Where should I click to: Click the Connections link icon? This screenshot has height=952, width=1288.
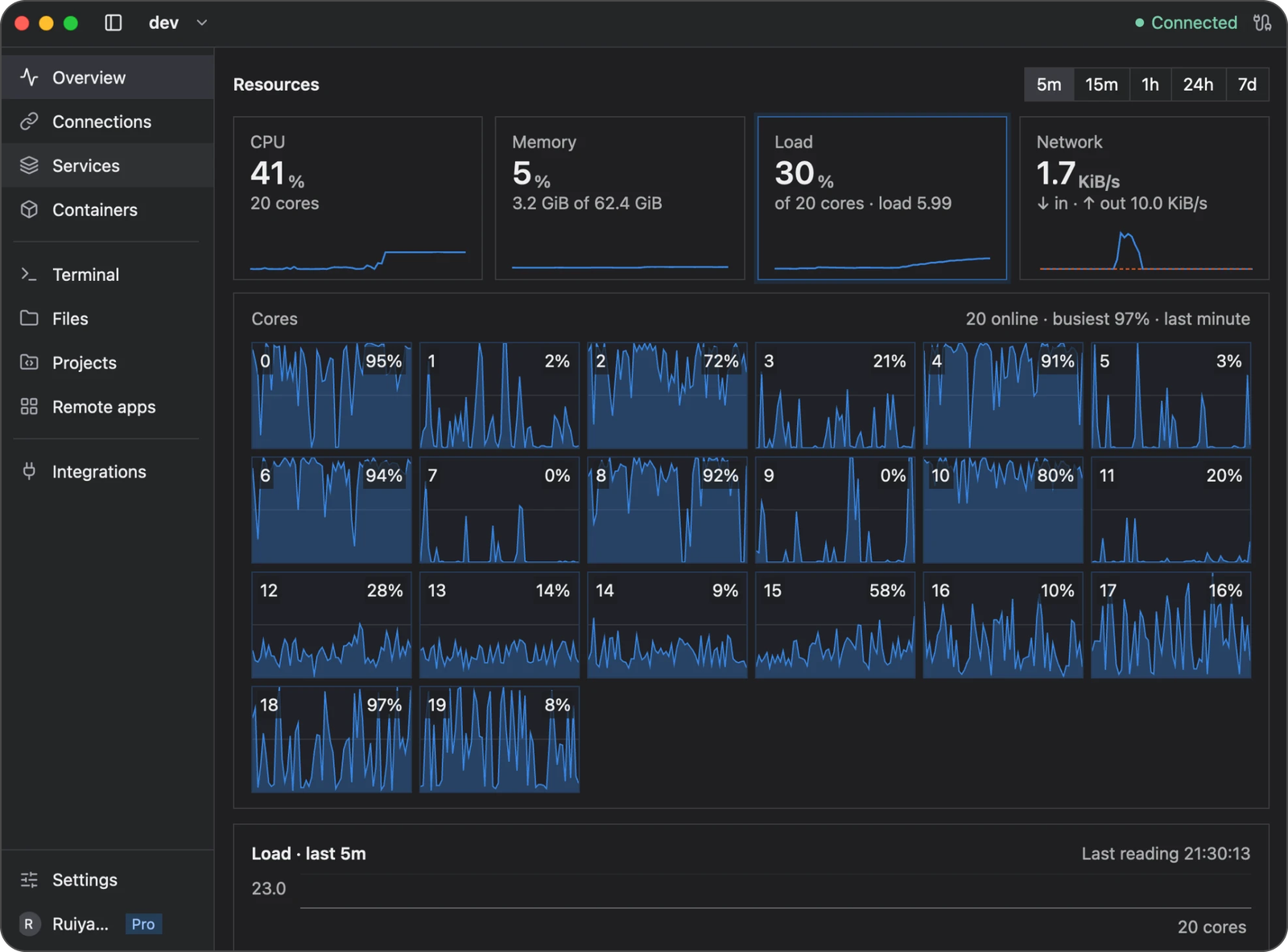pyautogui.click(x=29, y=122)
